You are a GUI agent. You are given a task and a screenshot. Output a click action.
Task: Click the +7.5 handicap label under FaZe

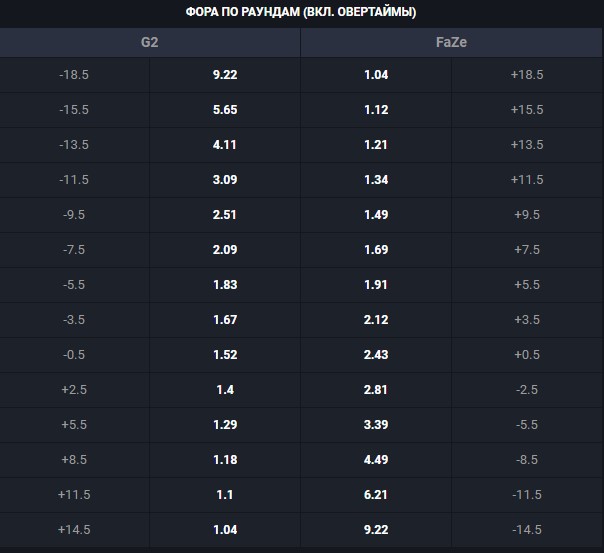527,250
